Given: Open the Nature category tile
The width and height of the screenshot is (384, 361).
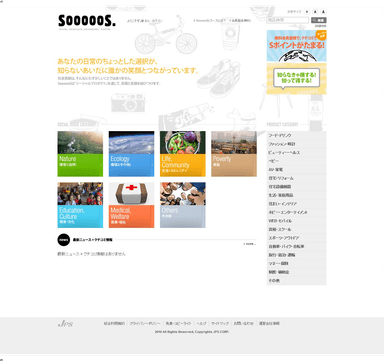Looking at the screenshot, I should [x=80, y=154].
